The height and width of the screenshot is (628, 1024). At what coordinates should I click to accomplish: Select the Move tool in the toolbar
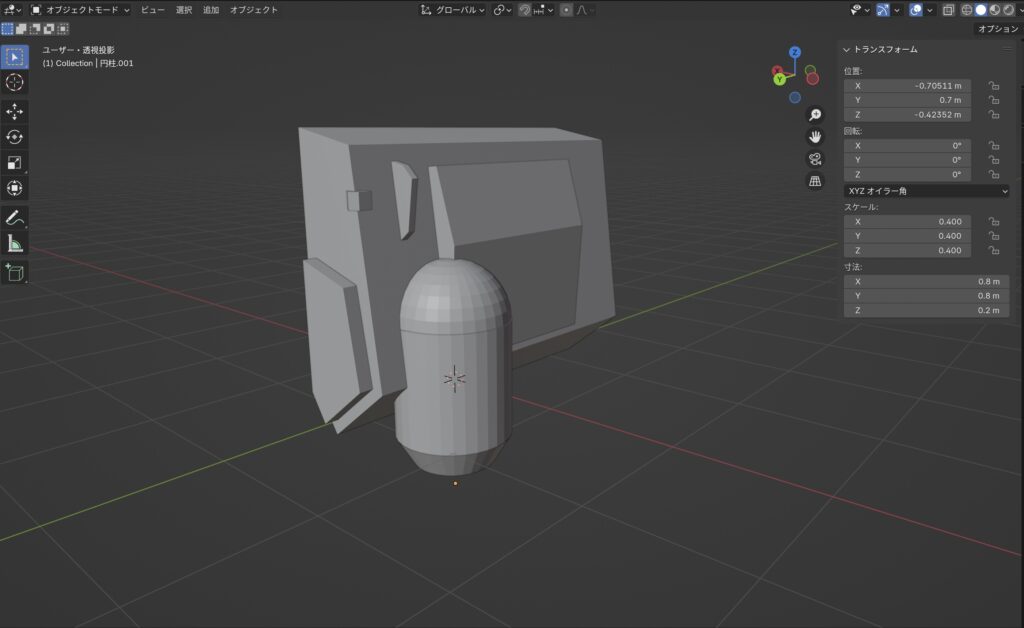point(15,111)
